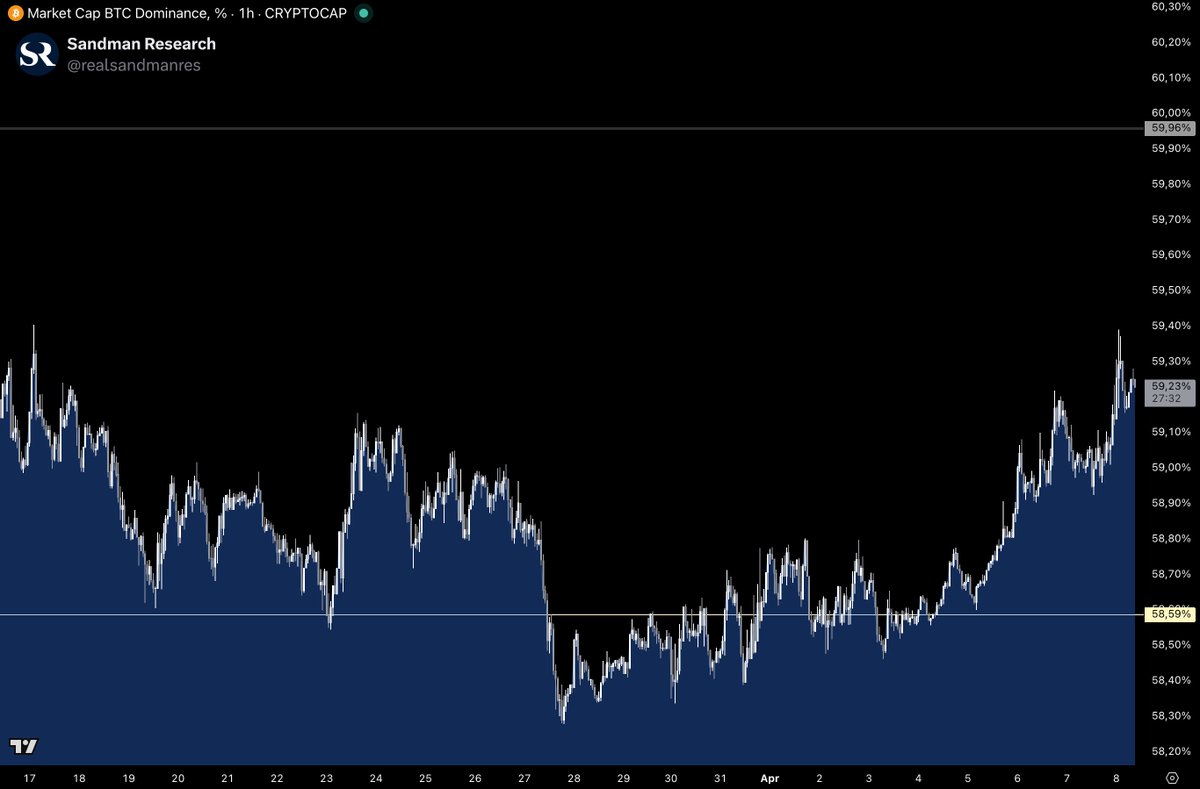1200x789 pixels.
Task: Click price axis label 59,60%
Action: 1171,255
